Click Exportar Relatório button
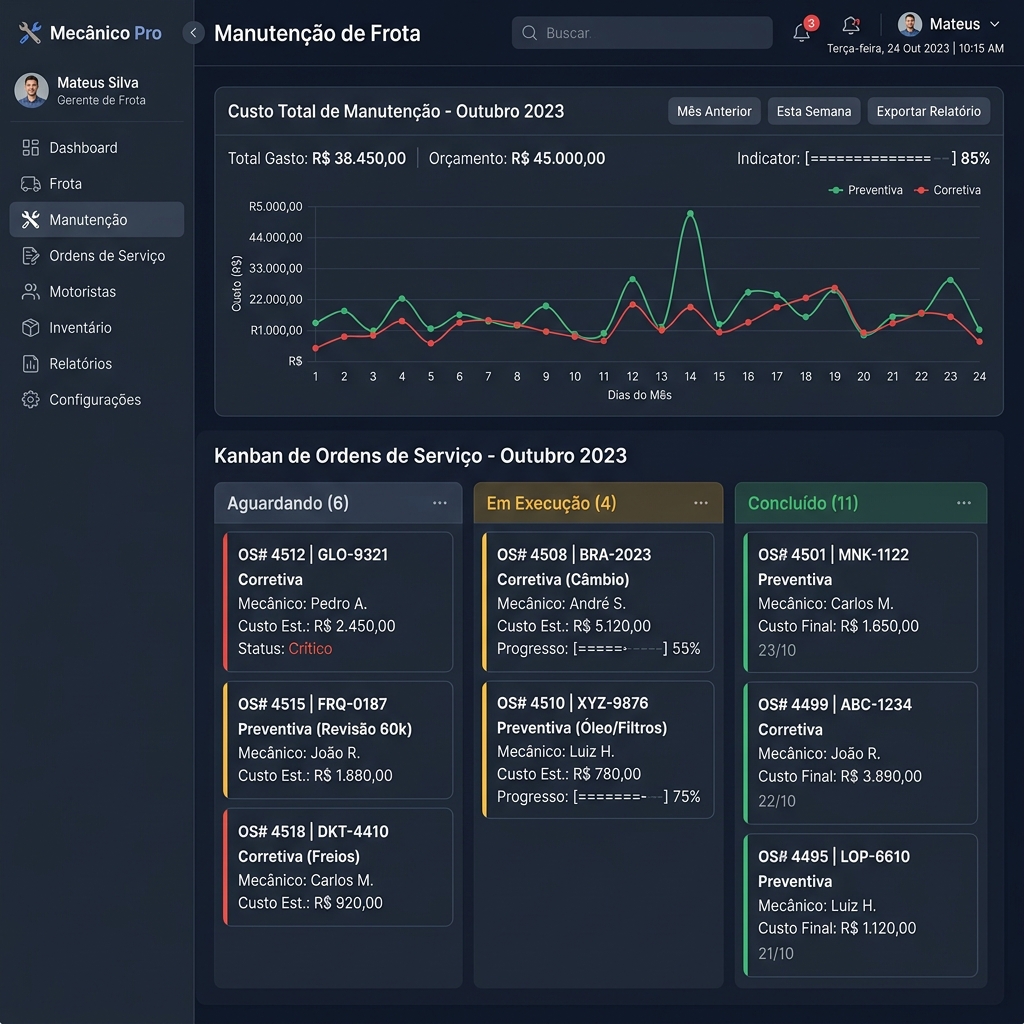1024x1024 pixels. [x=928, y=111]
